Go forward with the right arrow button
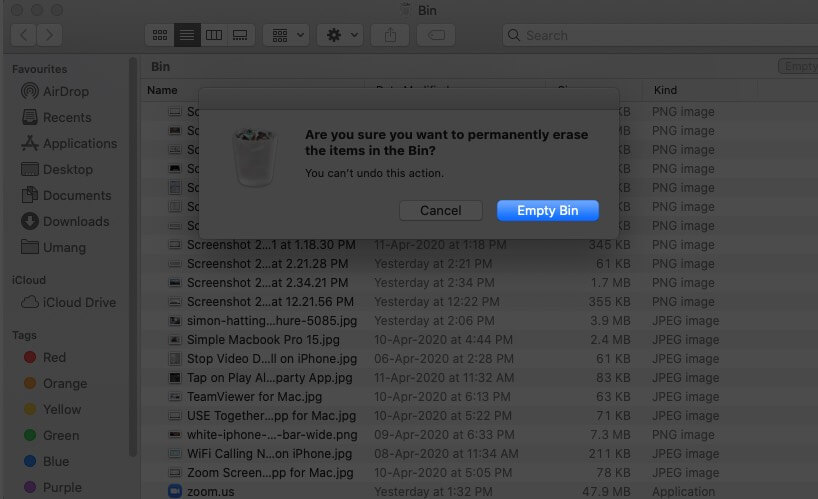 (50, 35)
